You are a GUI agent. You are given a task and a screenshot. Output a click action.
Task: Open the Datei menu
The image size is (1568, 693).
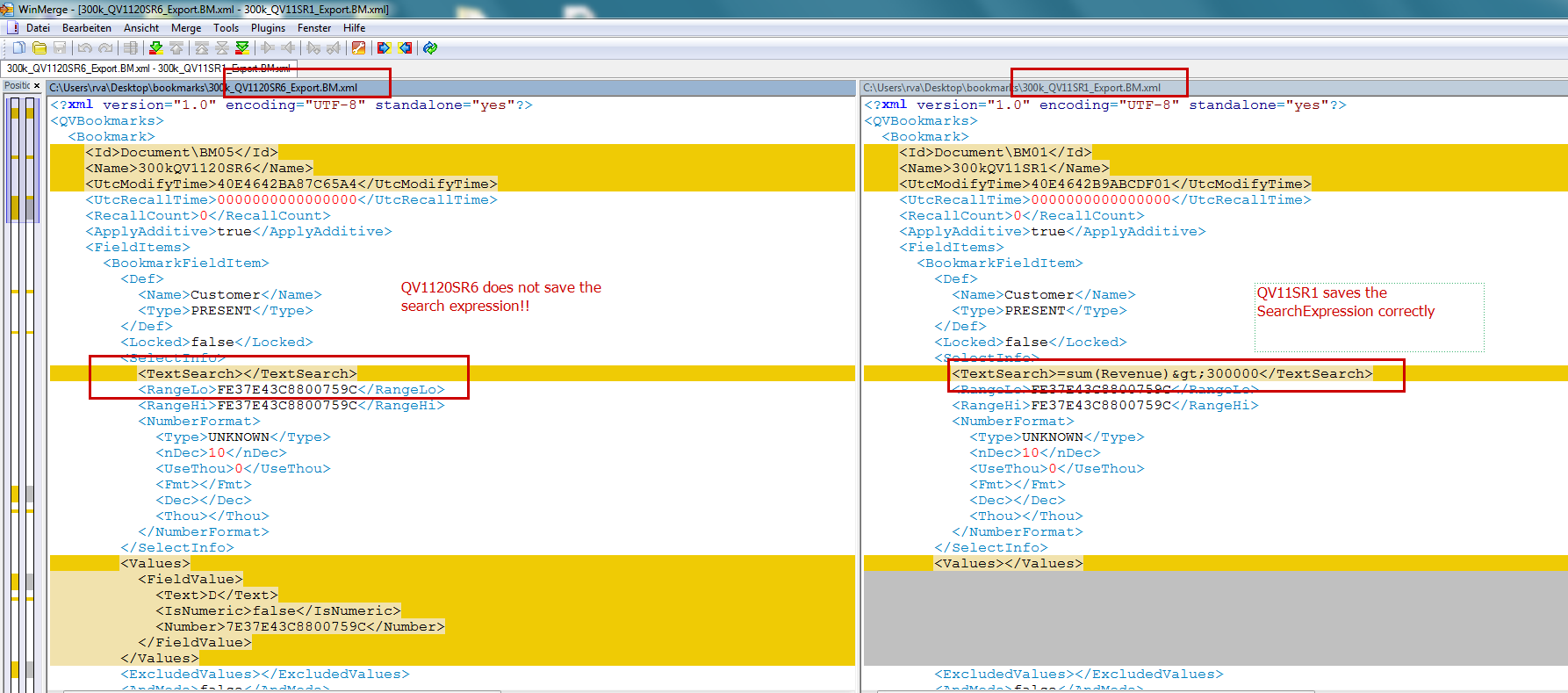click(38, 28)
